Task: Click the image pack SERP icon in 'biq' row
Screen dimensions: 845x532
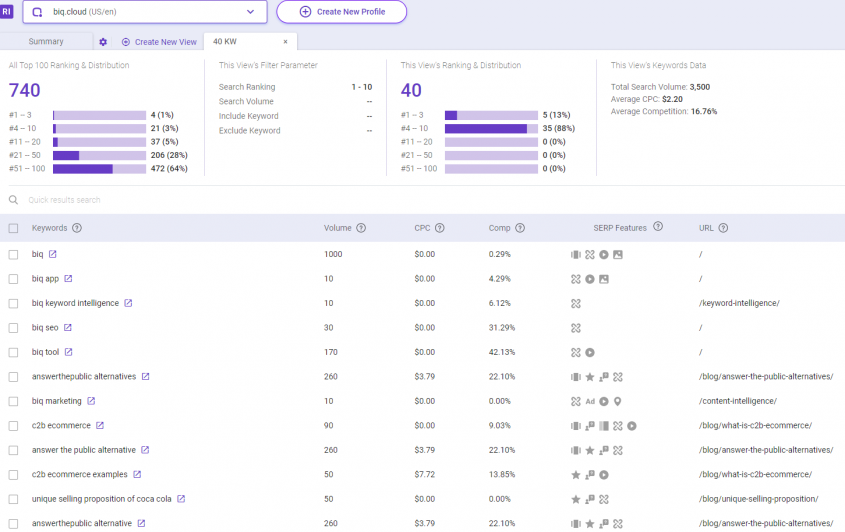Action: click(618, 254)
